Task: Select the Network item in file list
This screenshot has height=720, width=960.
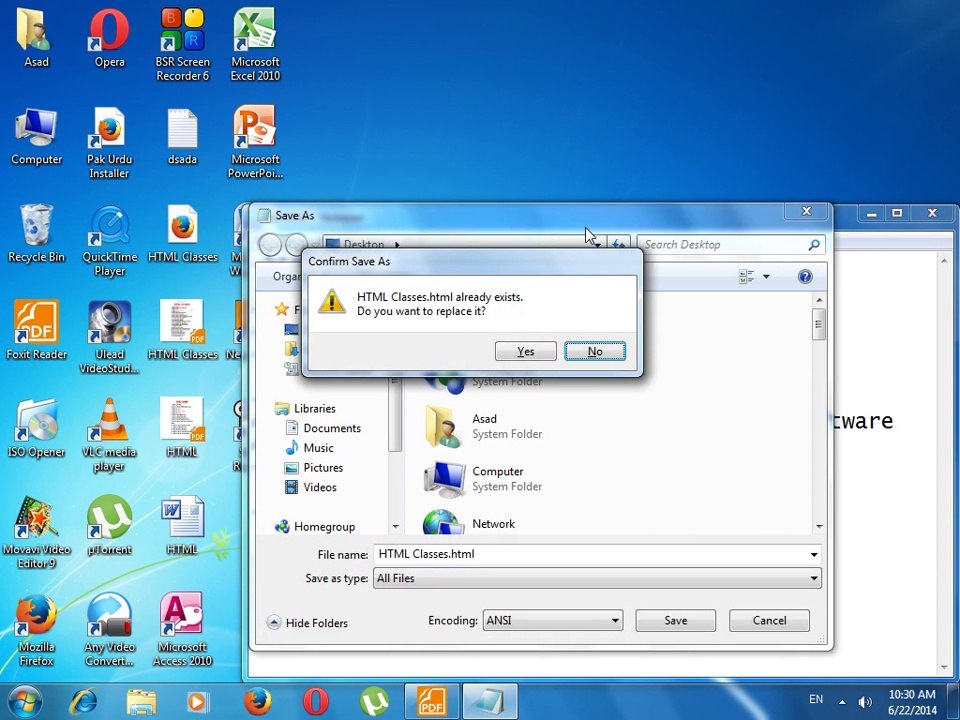Action: (471, 523)
